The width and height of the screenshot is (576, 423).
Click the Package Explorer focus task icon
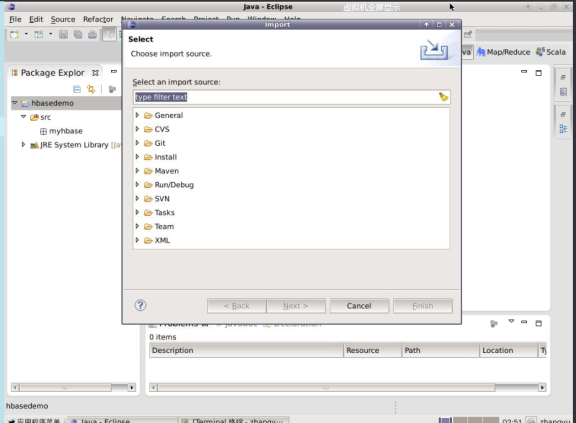click(x=112, y=89)
